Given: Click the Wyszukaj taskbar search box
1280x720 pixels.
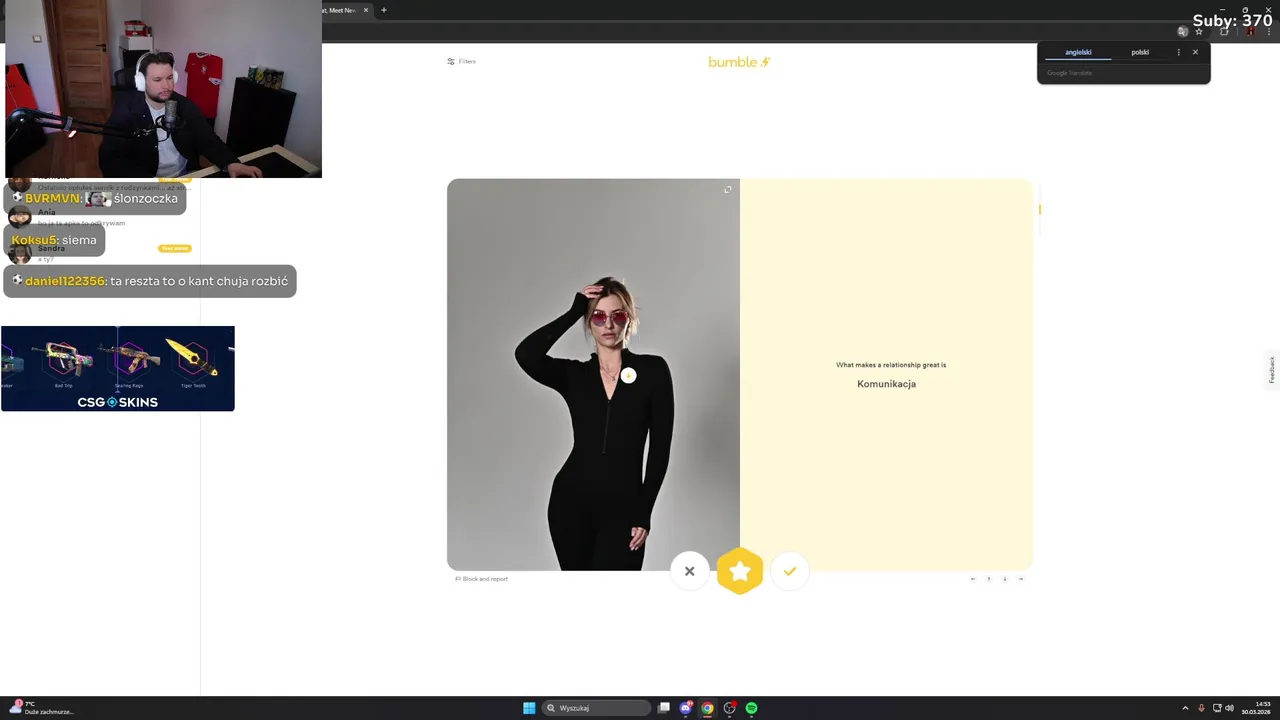Looking at the screenshot, I should pos(596,708).
